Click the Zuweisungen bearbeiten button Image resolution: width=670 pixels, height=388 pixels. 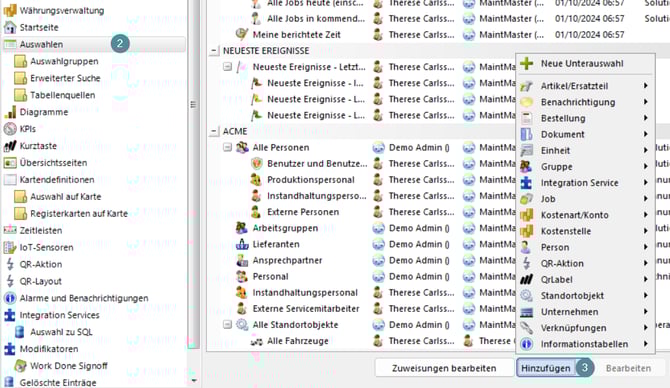pos(444,368)
